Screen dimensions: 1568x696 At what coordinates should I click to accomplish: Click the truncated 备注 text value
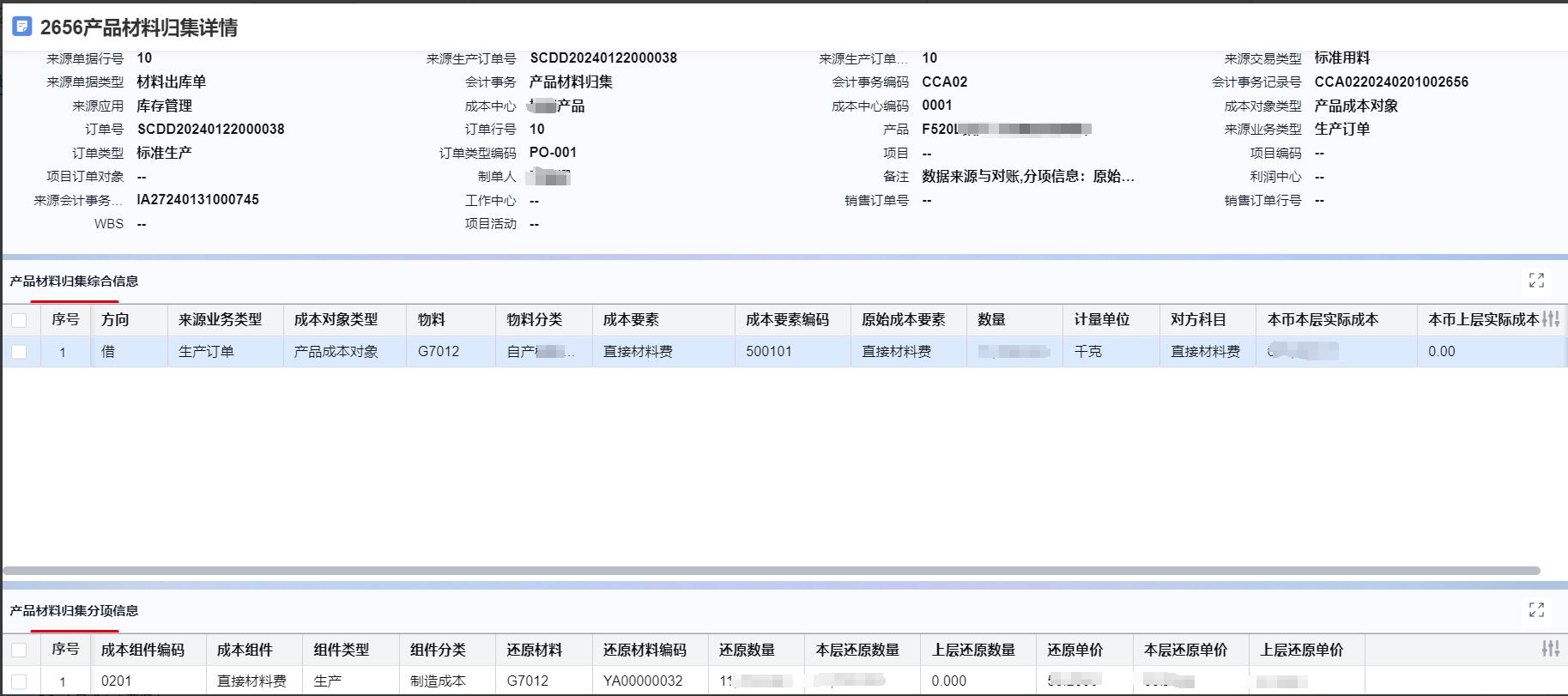[x=1027, y=177]
